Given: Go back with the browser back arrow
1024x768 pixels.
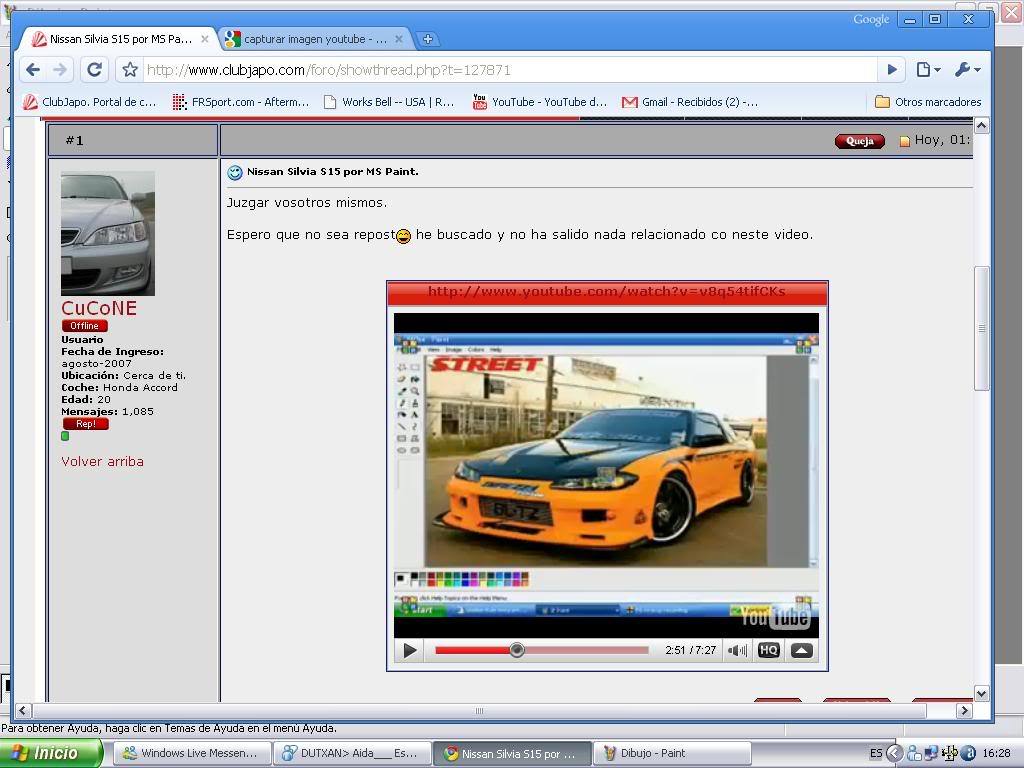Looking at the screenshot, I should pos(33,69).
